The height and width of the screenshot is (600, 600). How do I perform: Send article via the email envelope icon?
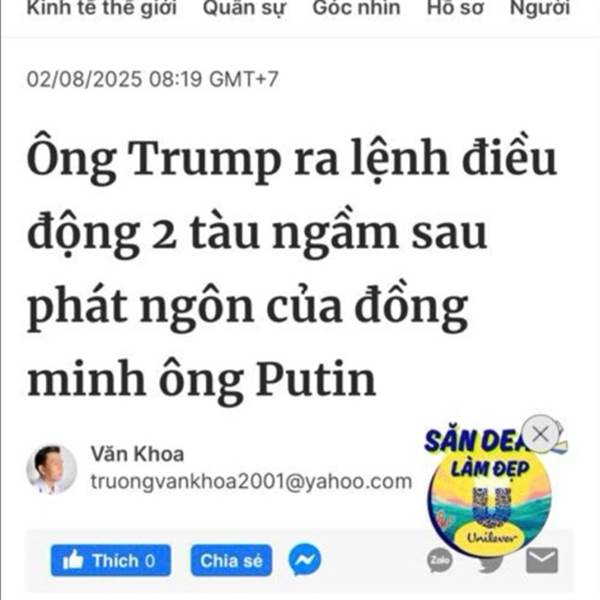542,560
